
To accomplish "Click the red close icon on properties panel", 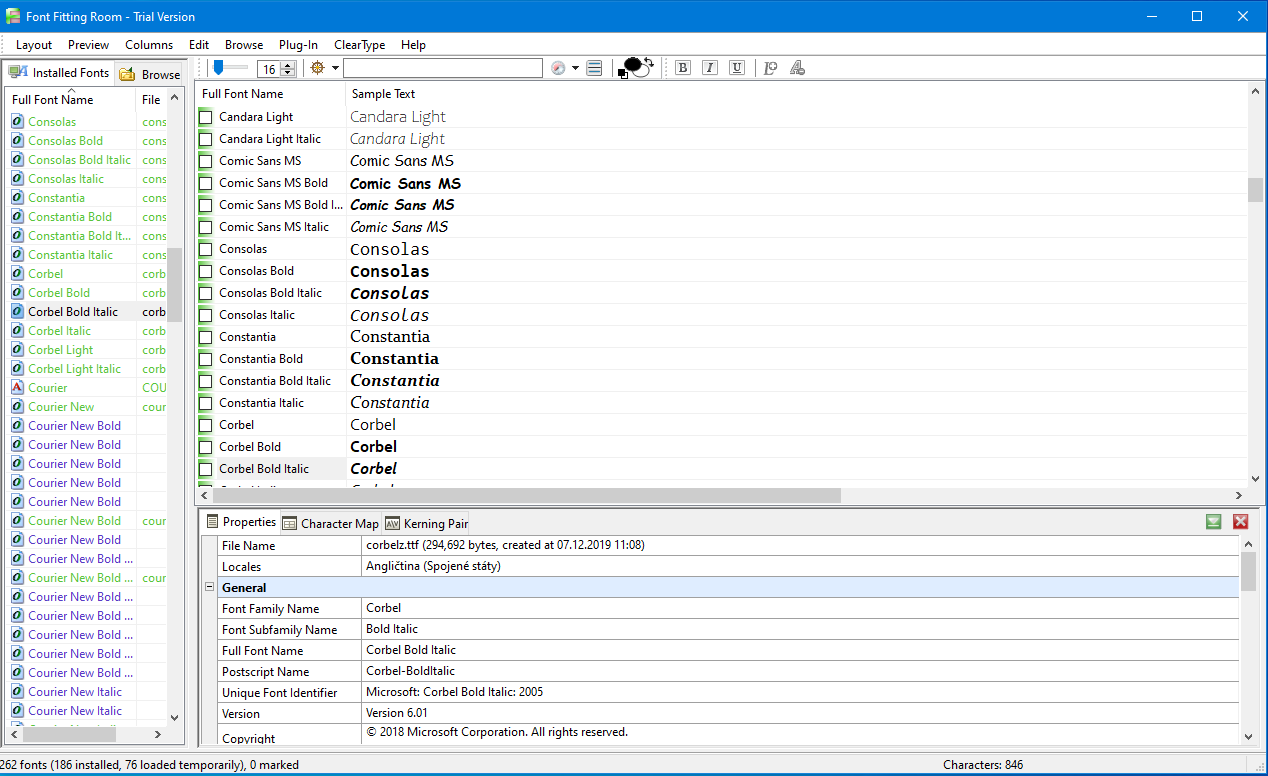I will [1241, 522].
